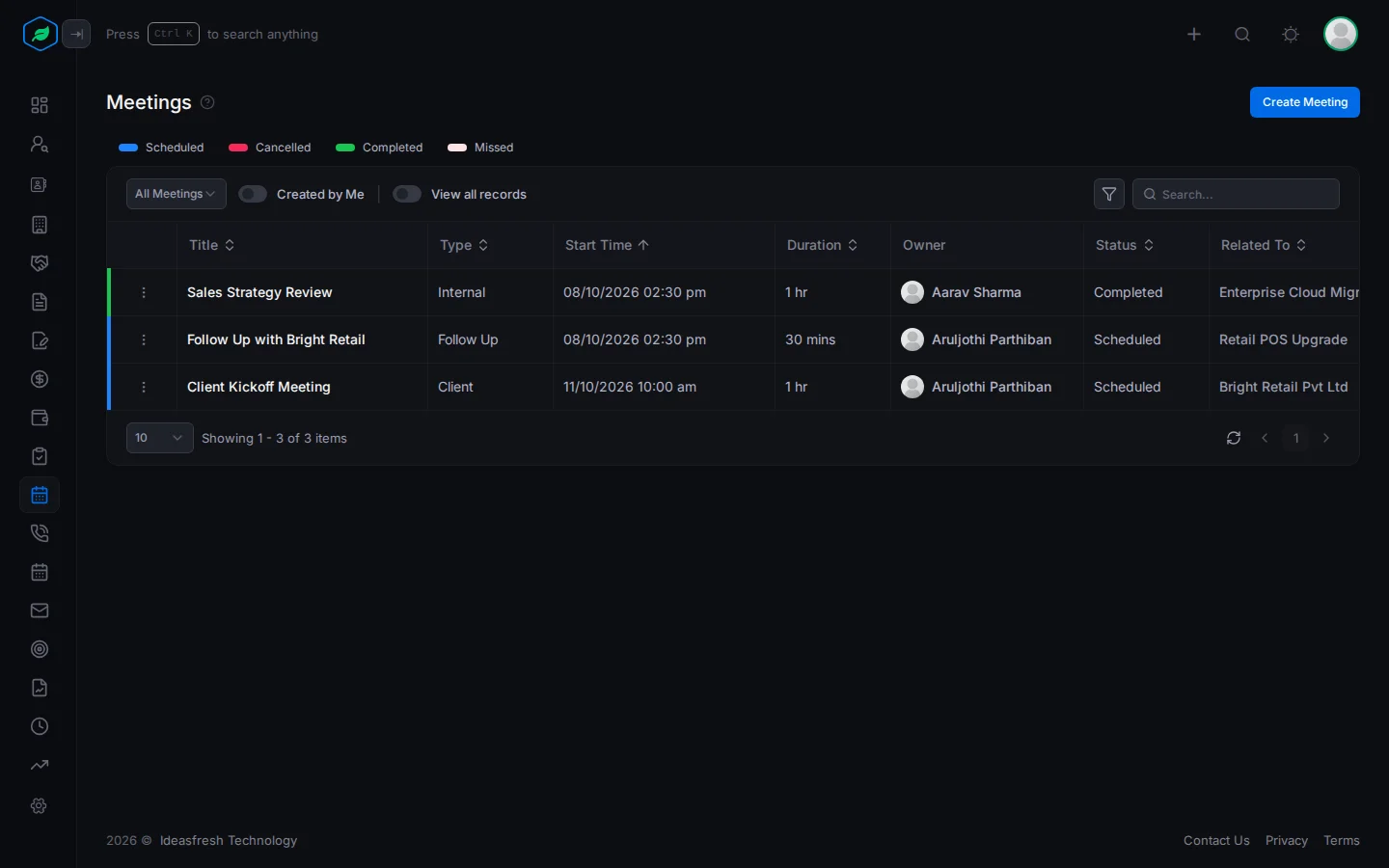
Task: Click the green Completed legend swatch
Action: tap(345, 148)
